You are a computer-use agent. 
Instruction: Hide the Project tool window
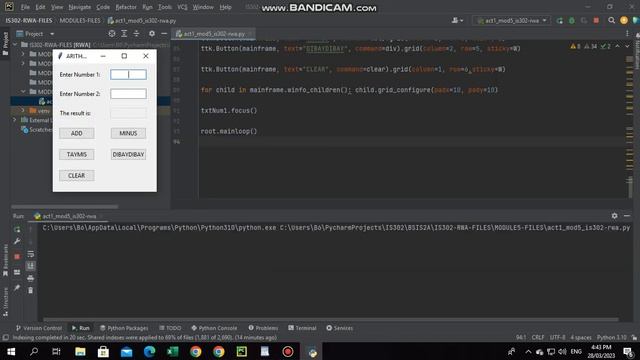[164, 34]
